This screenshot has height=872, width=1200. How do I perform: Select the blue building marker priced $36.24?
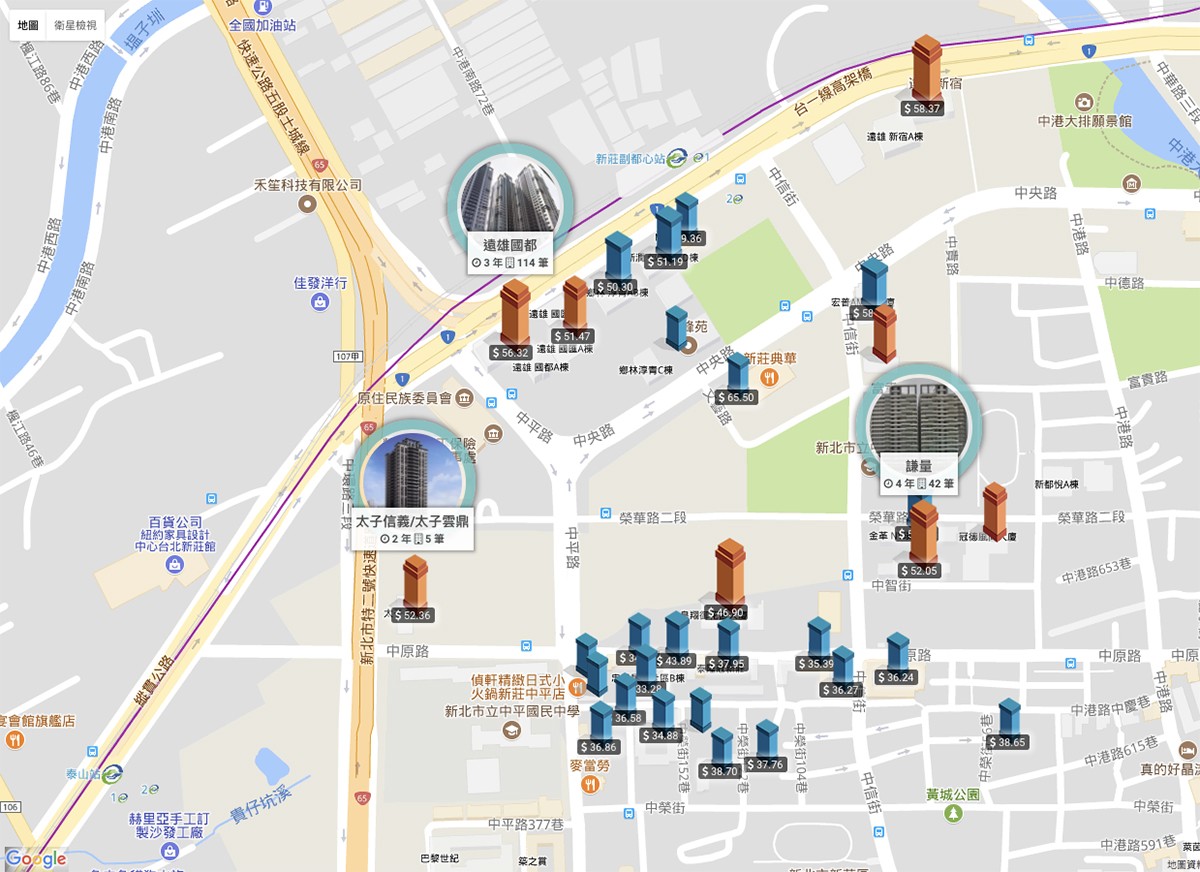(x=897, y=658)
